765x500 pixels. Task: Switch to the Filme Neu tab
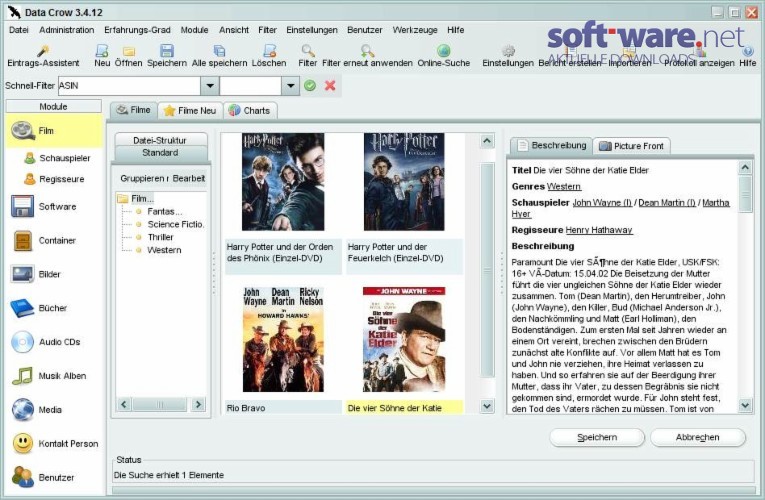pyautogui.click(x=190, y=111)
